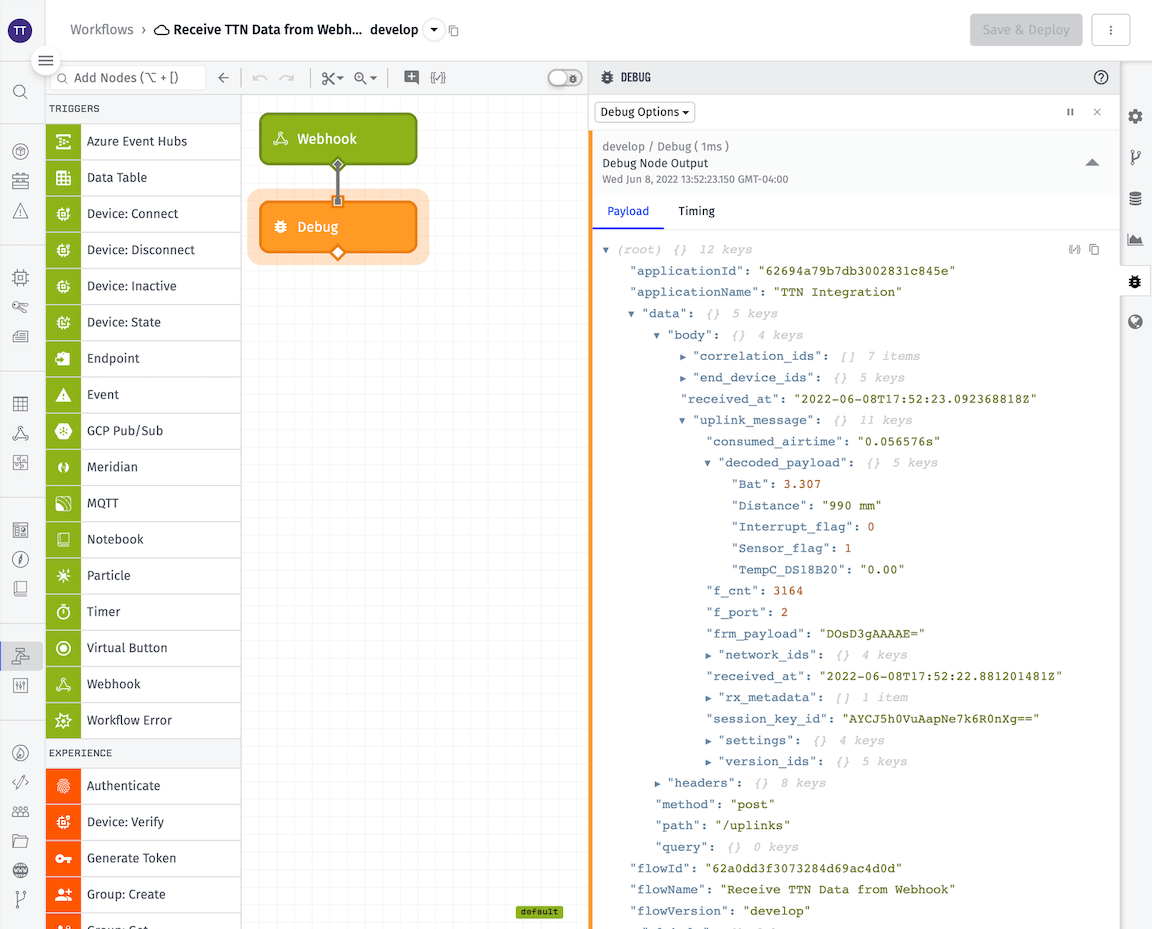Click the add note comment icon
The image size is (1152, 929).
pos(411,78)
